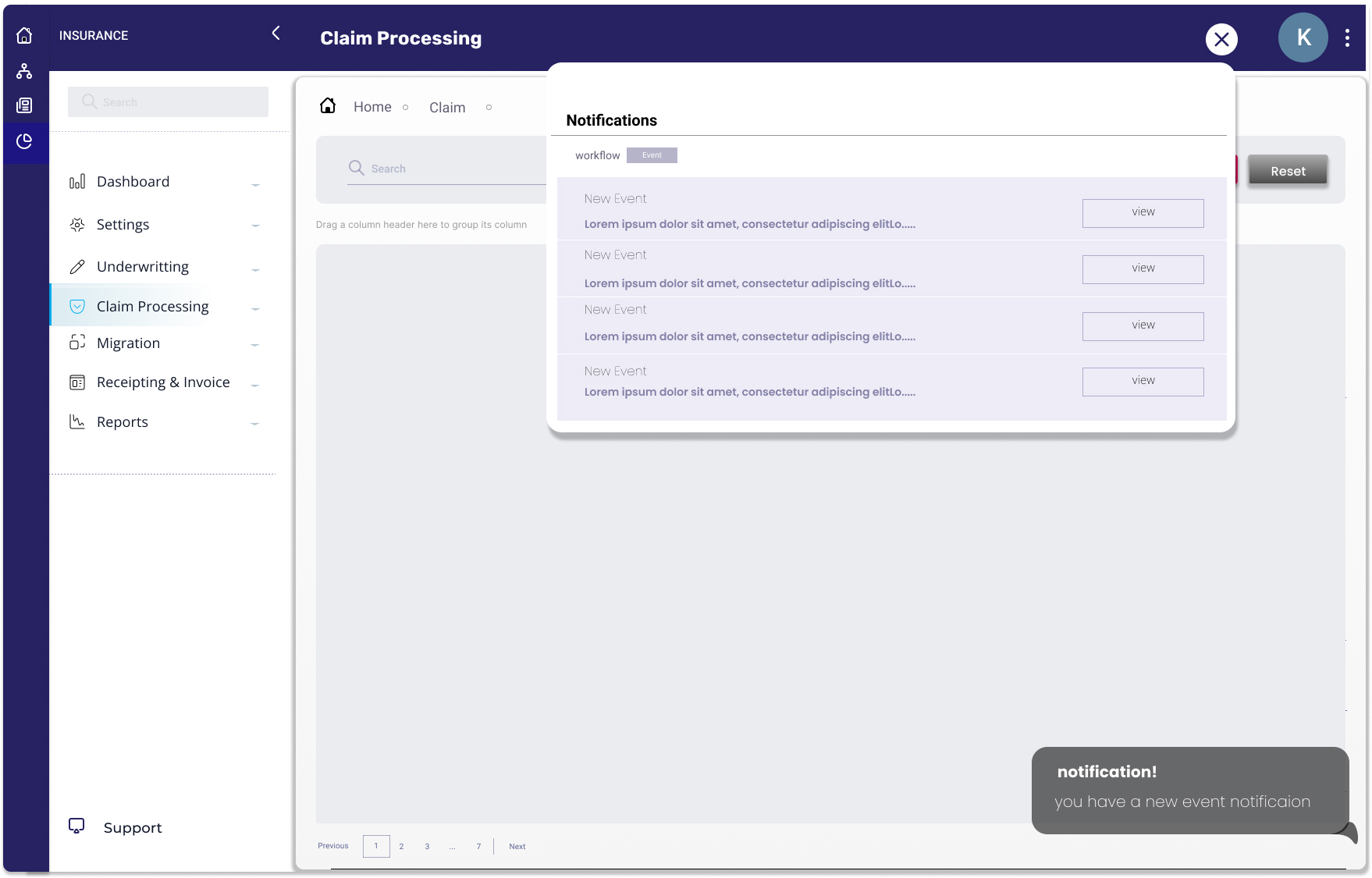Click the sidebar Search field
The width and height of the screenshot is (1372, 878).
click(x=168, y=102)
